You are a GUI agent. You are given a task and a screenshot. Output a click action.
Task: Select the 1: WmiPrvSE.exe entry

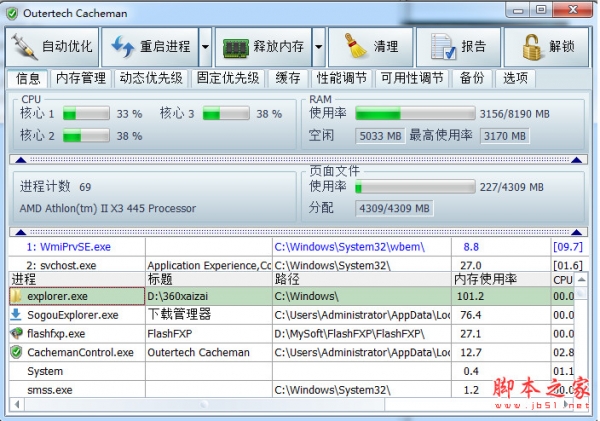[x=68, y=247]
